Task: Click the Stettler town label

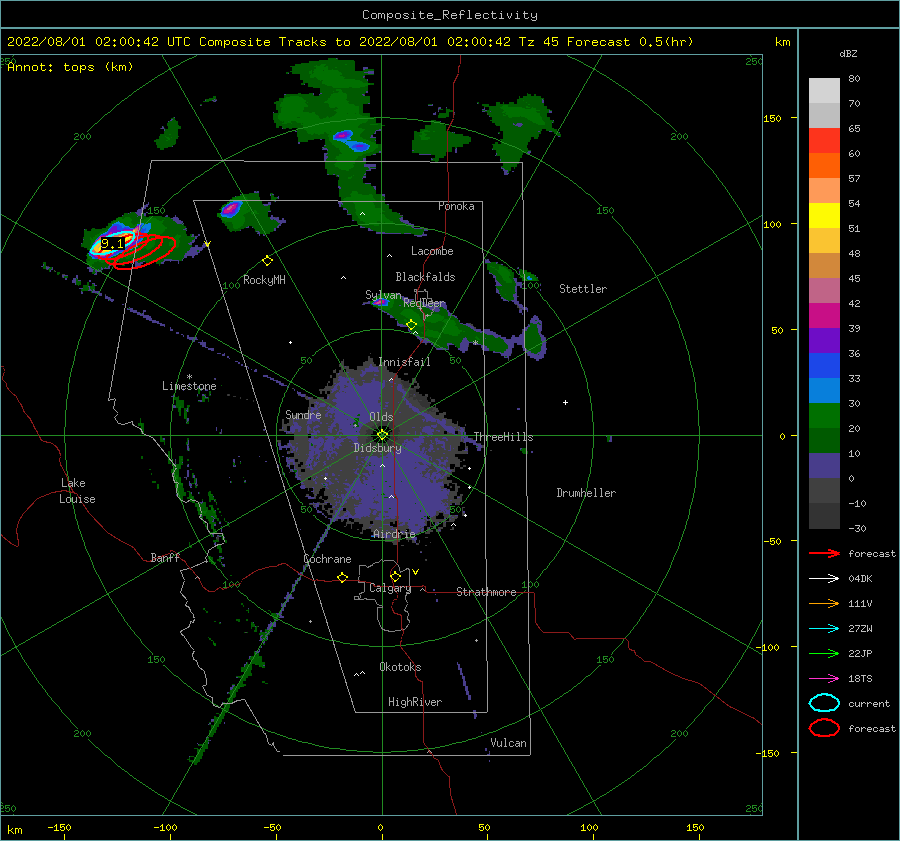Action: click(x=583, y=289)
